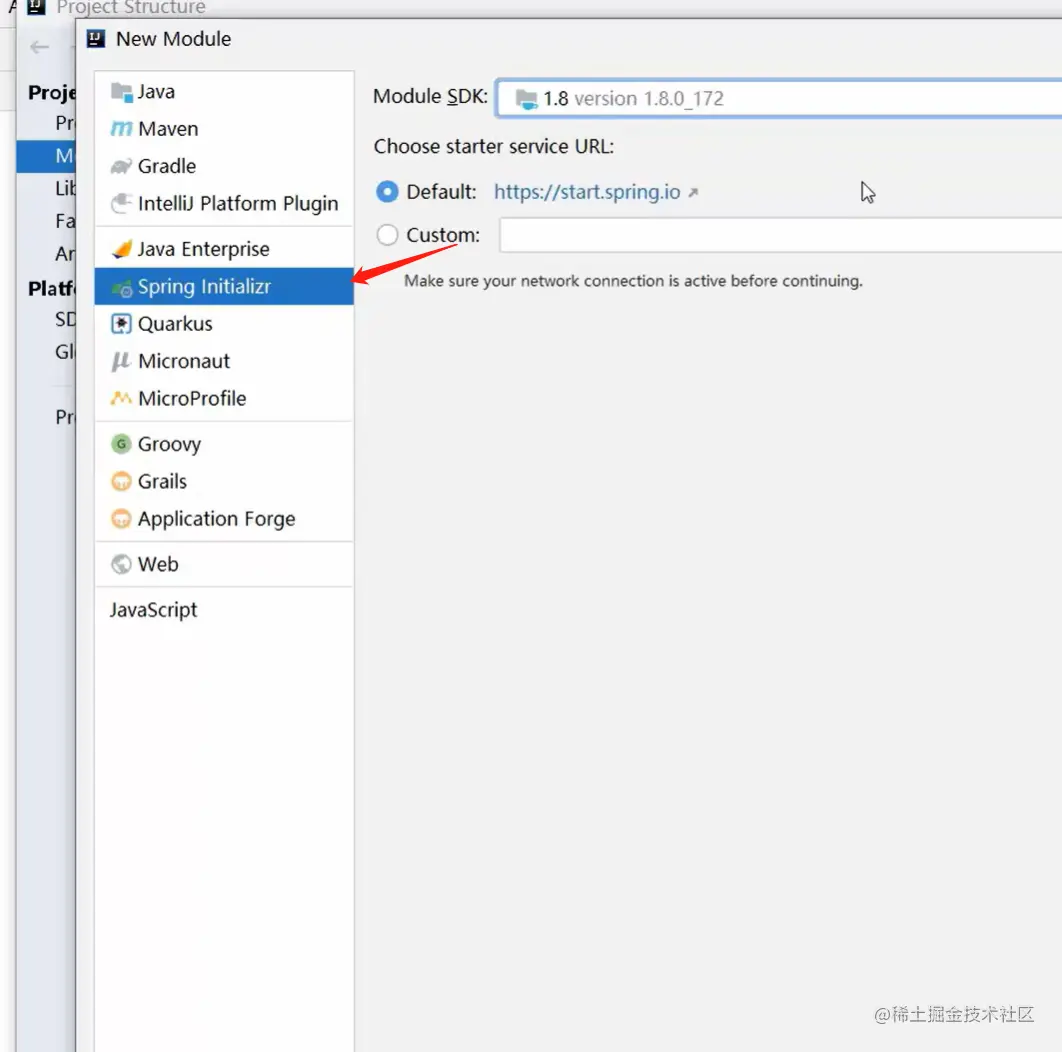This screenshot has height=1052, width=1062.
Task: Click the Java Enterprise icon
Action: pos(121,249)
